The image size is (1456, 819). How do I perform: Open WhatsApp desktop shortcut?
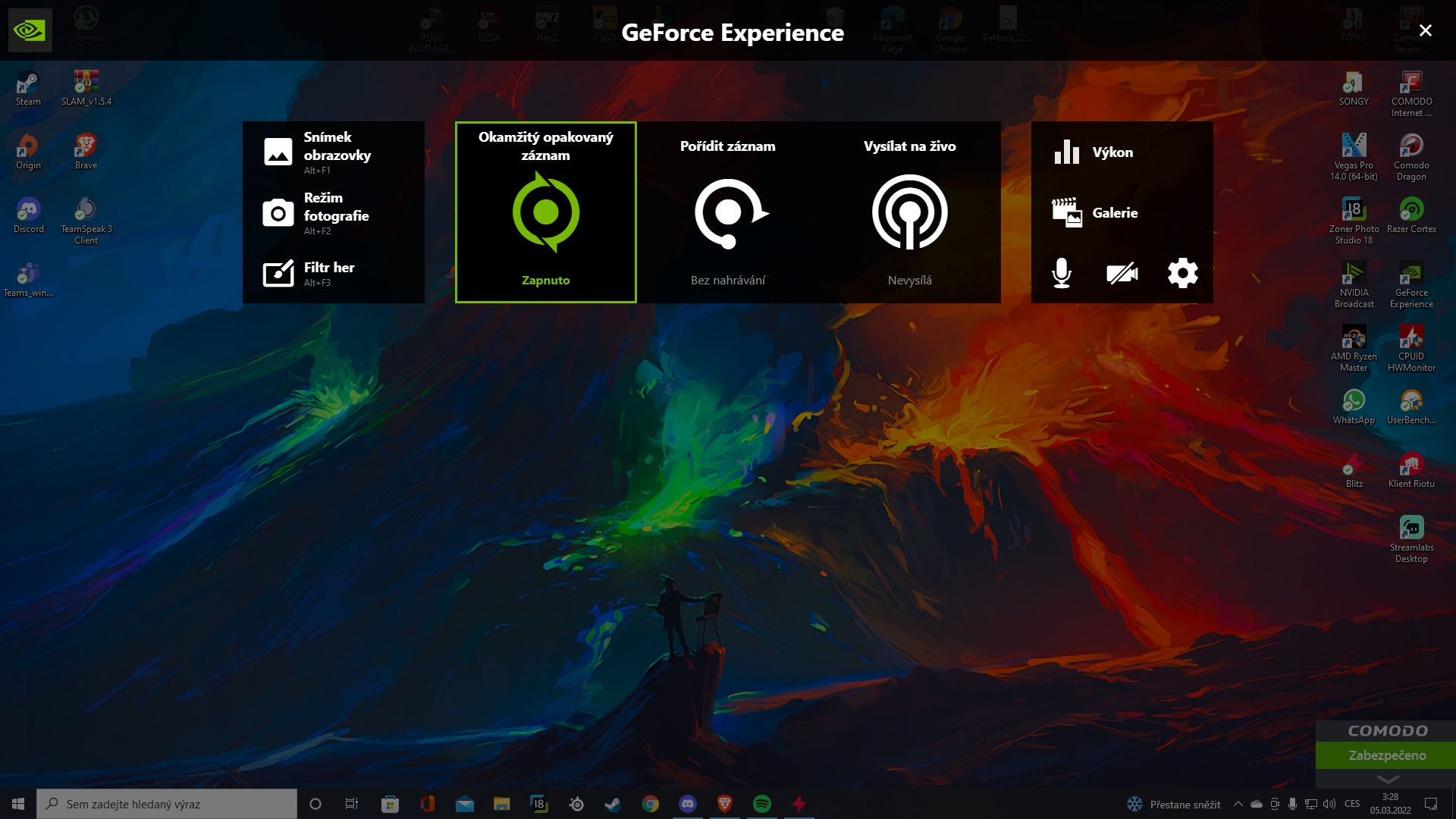point(1354,406)
